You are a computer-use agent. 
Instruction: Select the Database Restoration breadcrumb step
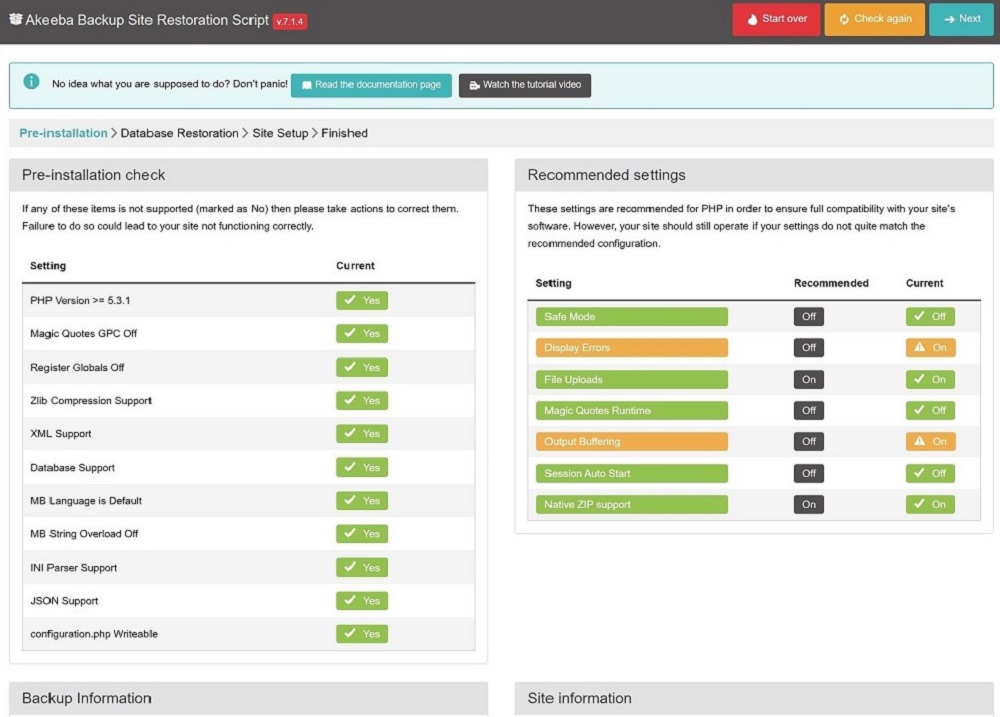point(179,133)
